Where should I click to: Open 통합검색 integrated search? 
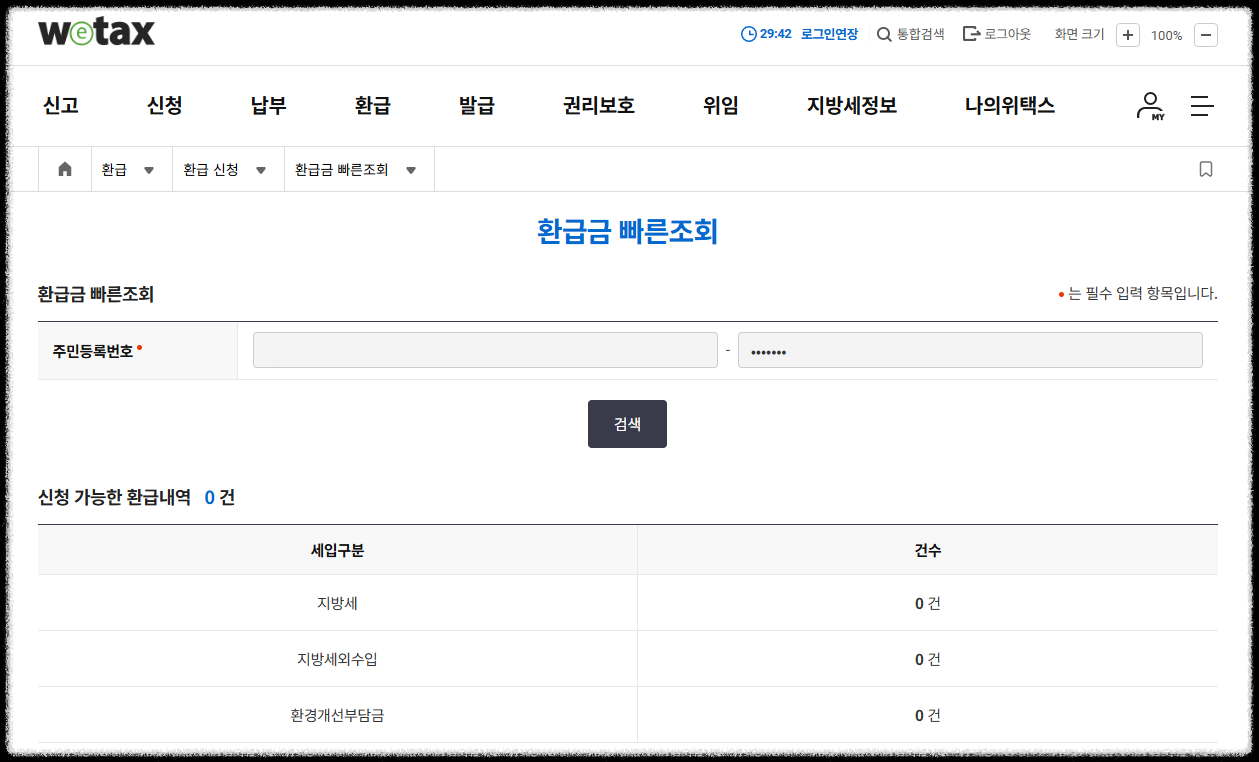coord(910,34)
